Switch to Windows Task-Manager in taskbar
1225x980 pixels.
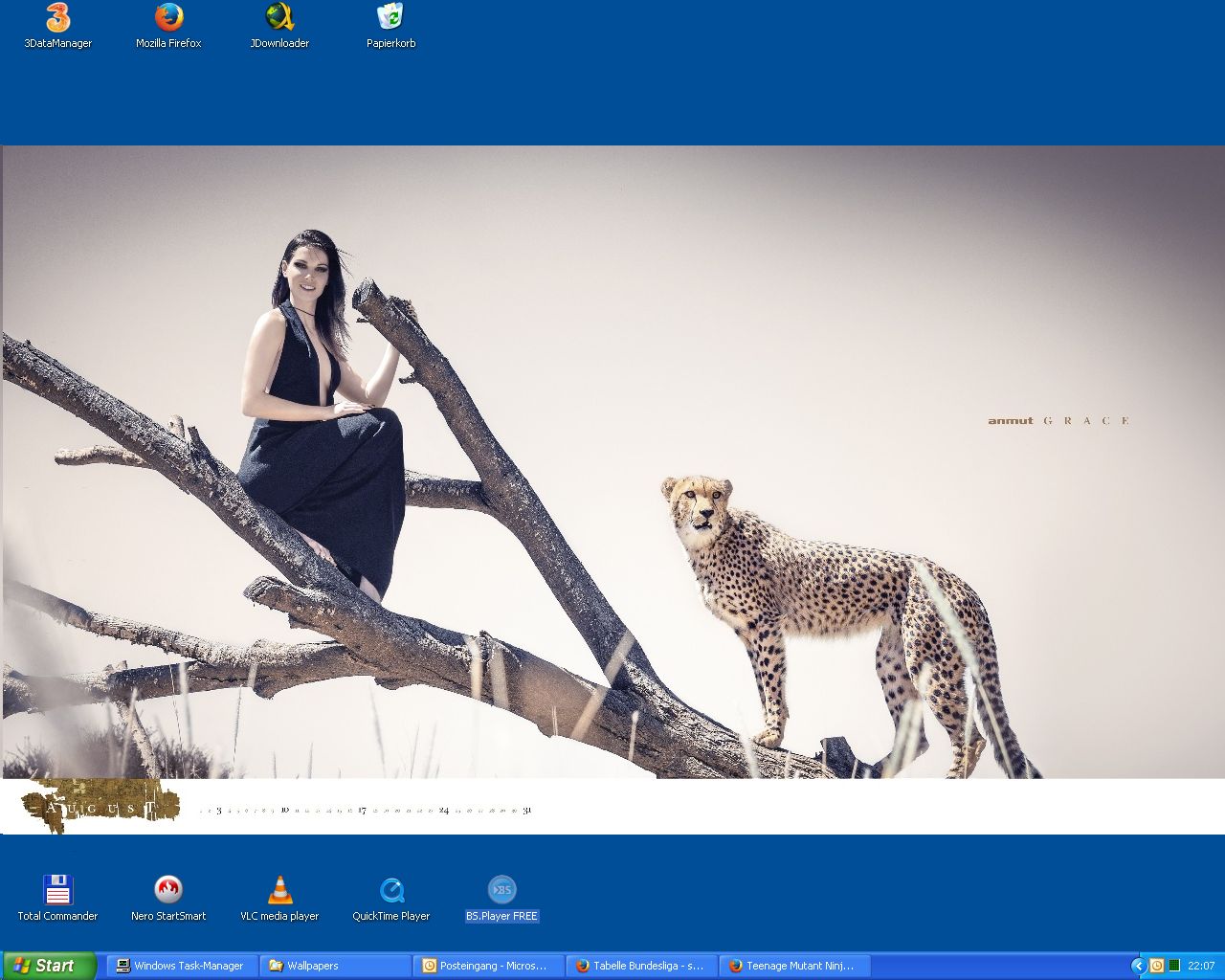pos(182,966)
